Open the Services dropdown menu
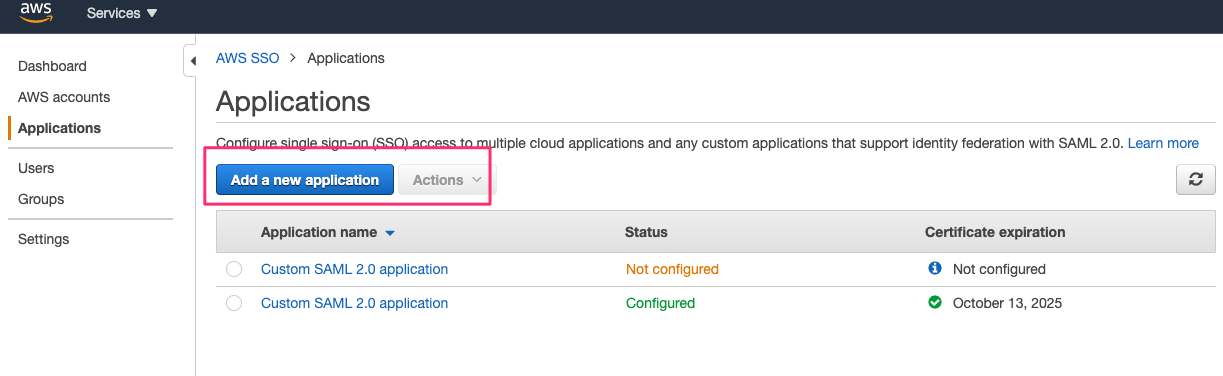The image size is (1223, 376). click(122, 14)
